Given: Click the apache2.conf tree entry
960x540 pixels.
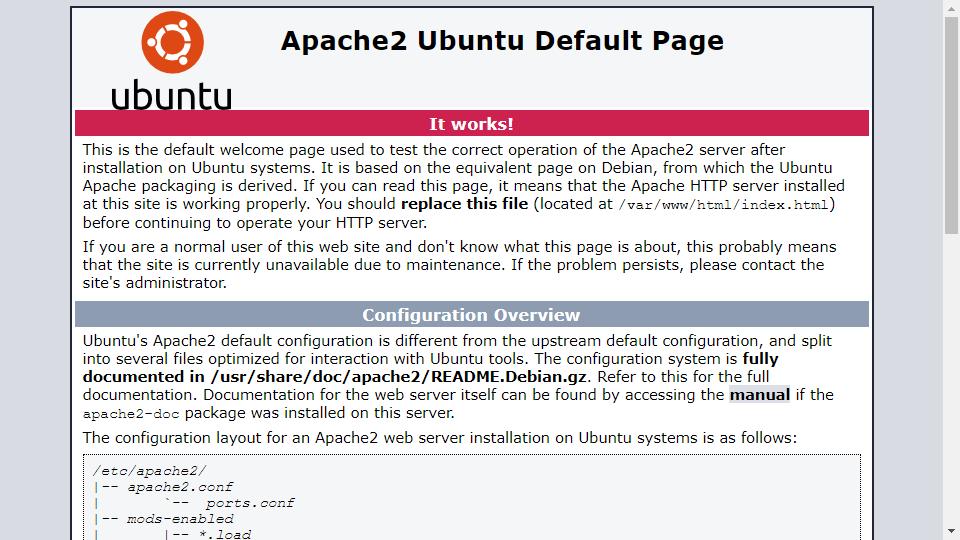Looking at the screenshot, I should click(x=180, y=487).
